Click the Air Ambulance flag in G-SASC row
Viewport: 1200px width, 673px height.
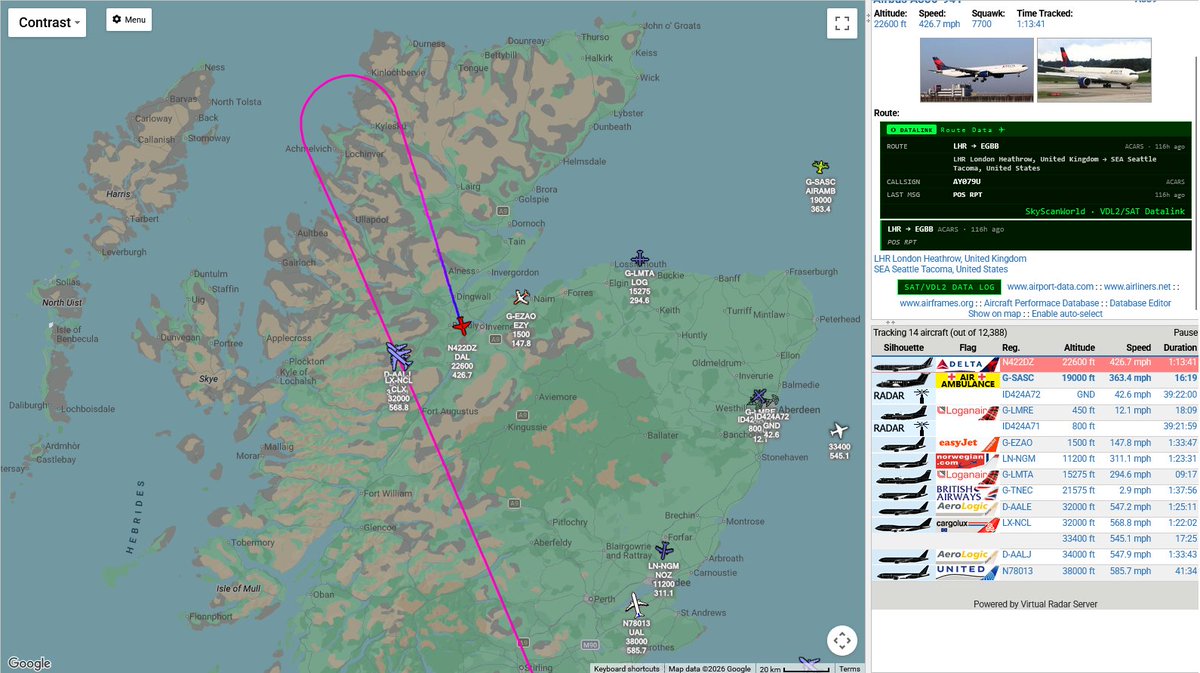967,380
